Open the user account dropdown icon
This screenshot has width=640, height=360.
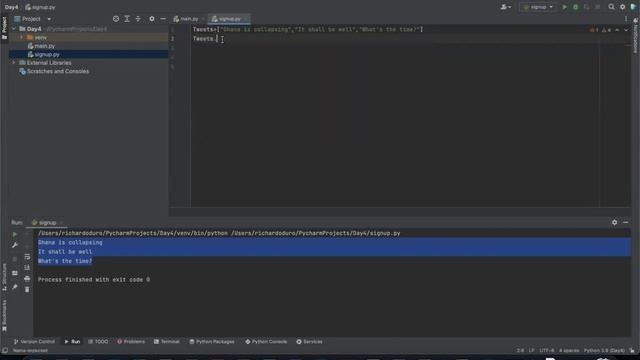click(x=506, y=7)
